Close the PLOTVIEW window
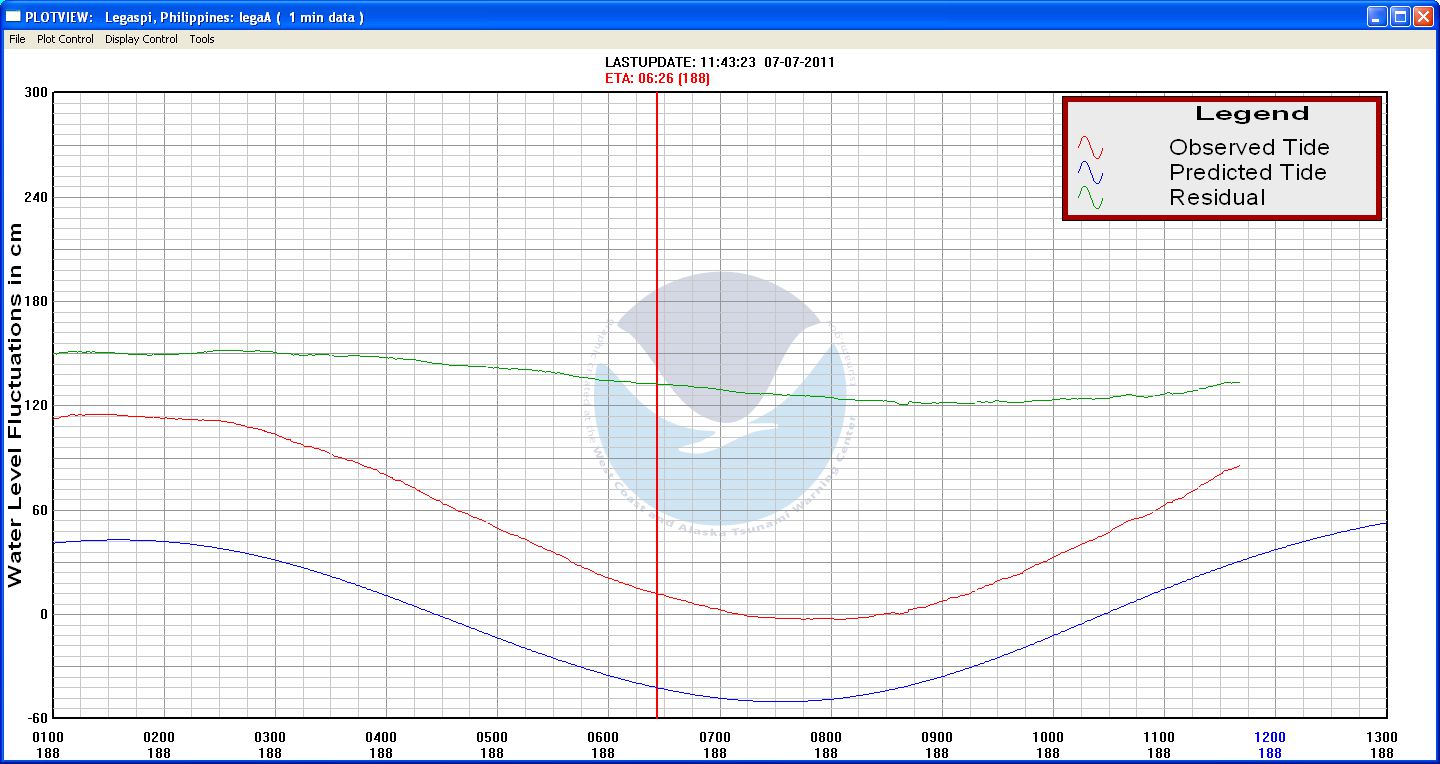1440x764 pixels. point(1423,17)
